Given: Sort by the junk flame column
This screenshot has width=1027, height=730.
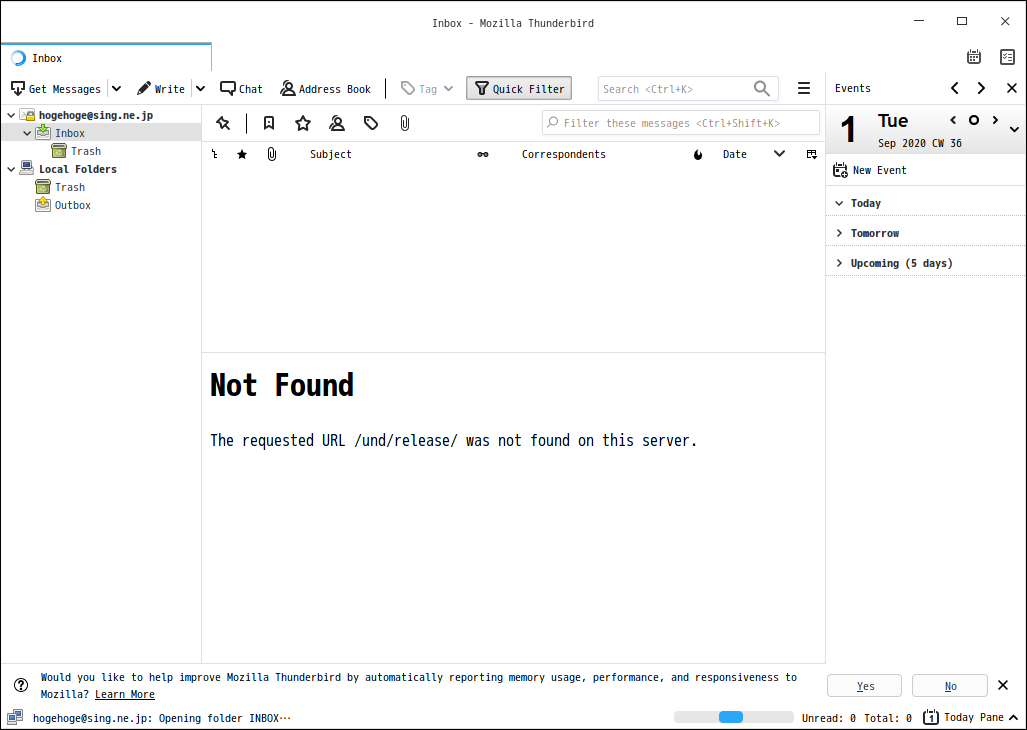Looking at the screenshot, I should point(698,155).
